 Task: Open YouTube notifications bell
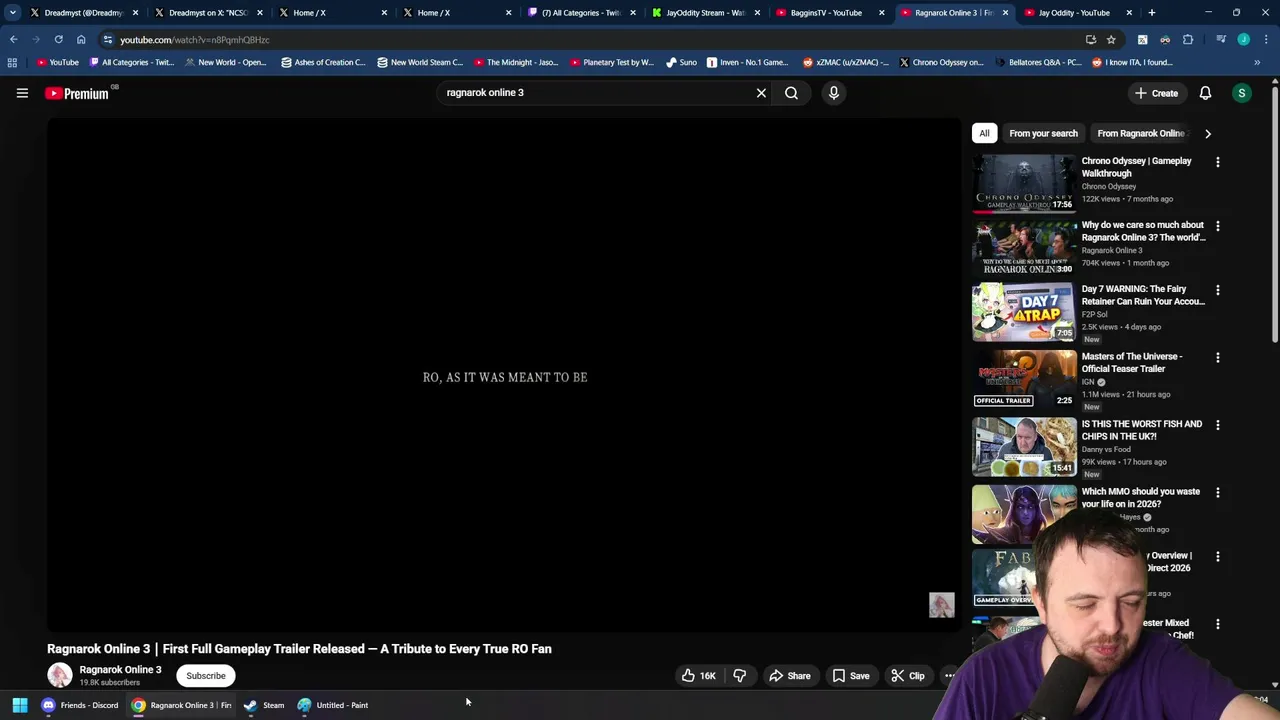1205,93
